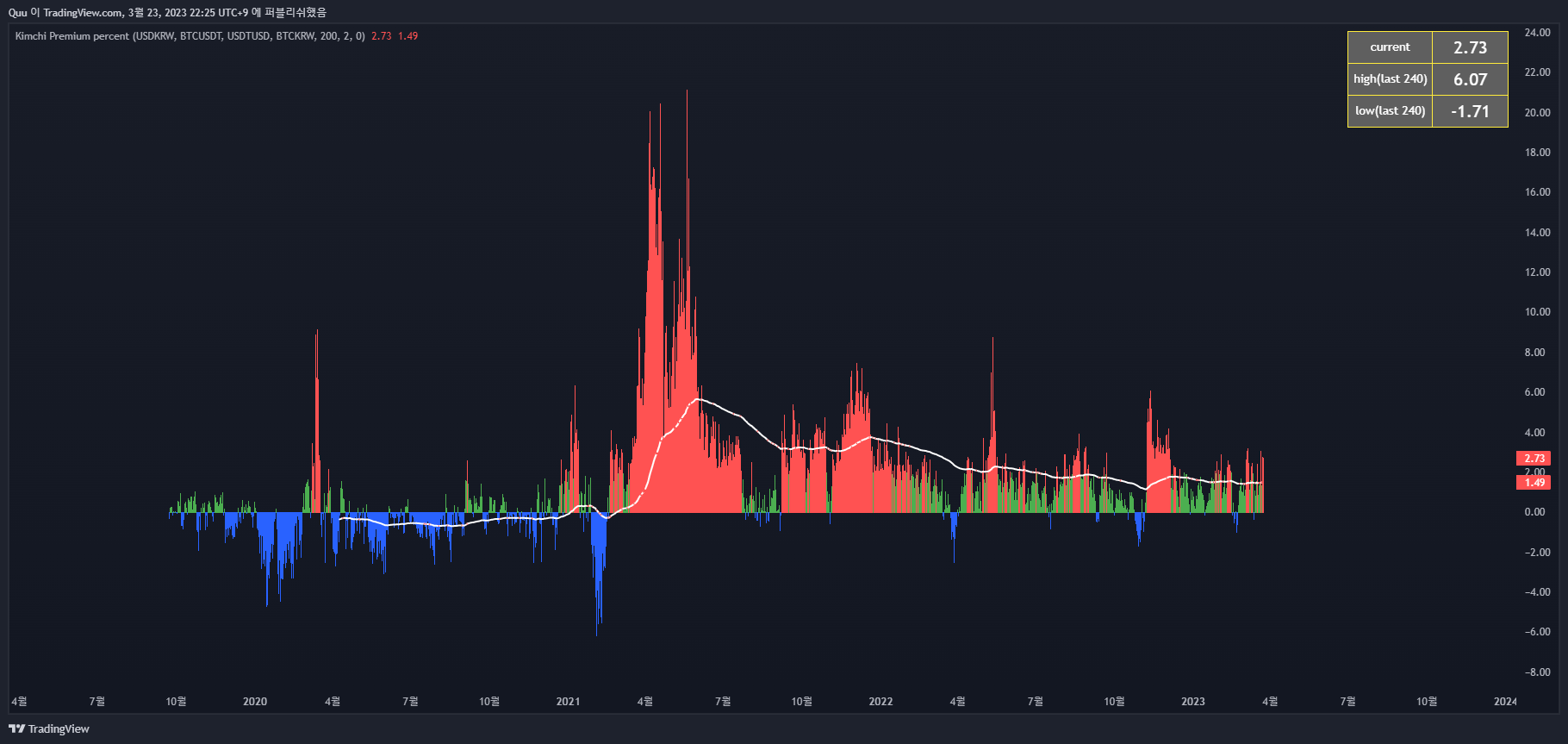The image size is (1568, 744).
Task: Click the 2024 label on time axis
Action: [x=1505, y=702]
